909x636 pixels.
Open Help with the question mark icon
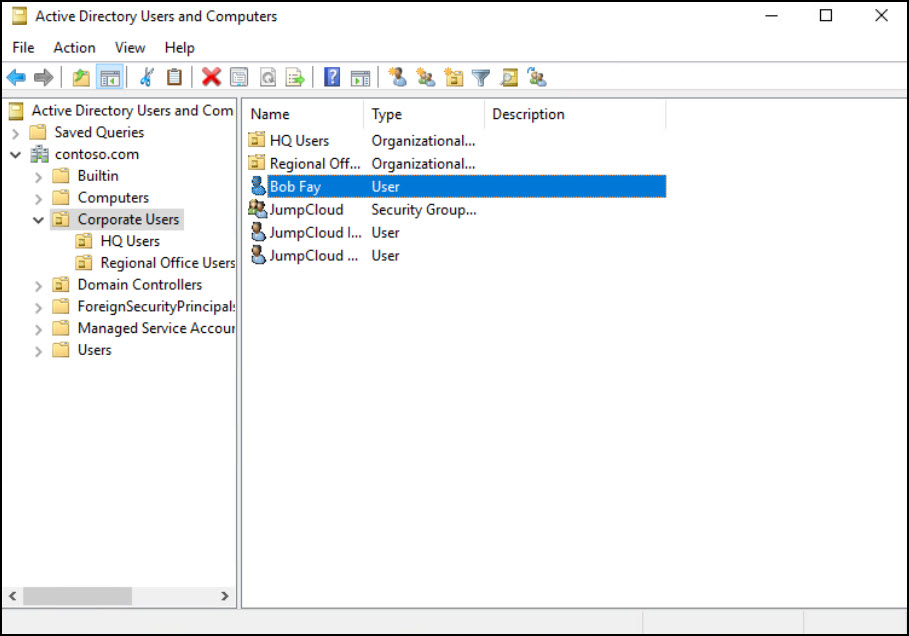[332, 77]
